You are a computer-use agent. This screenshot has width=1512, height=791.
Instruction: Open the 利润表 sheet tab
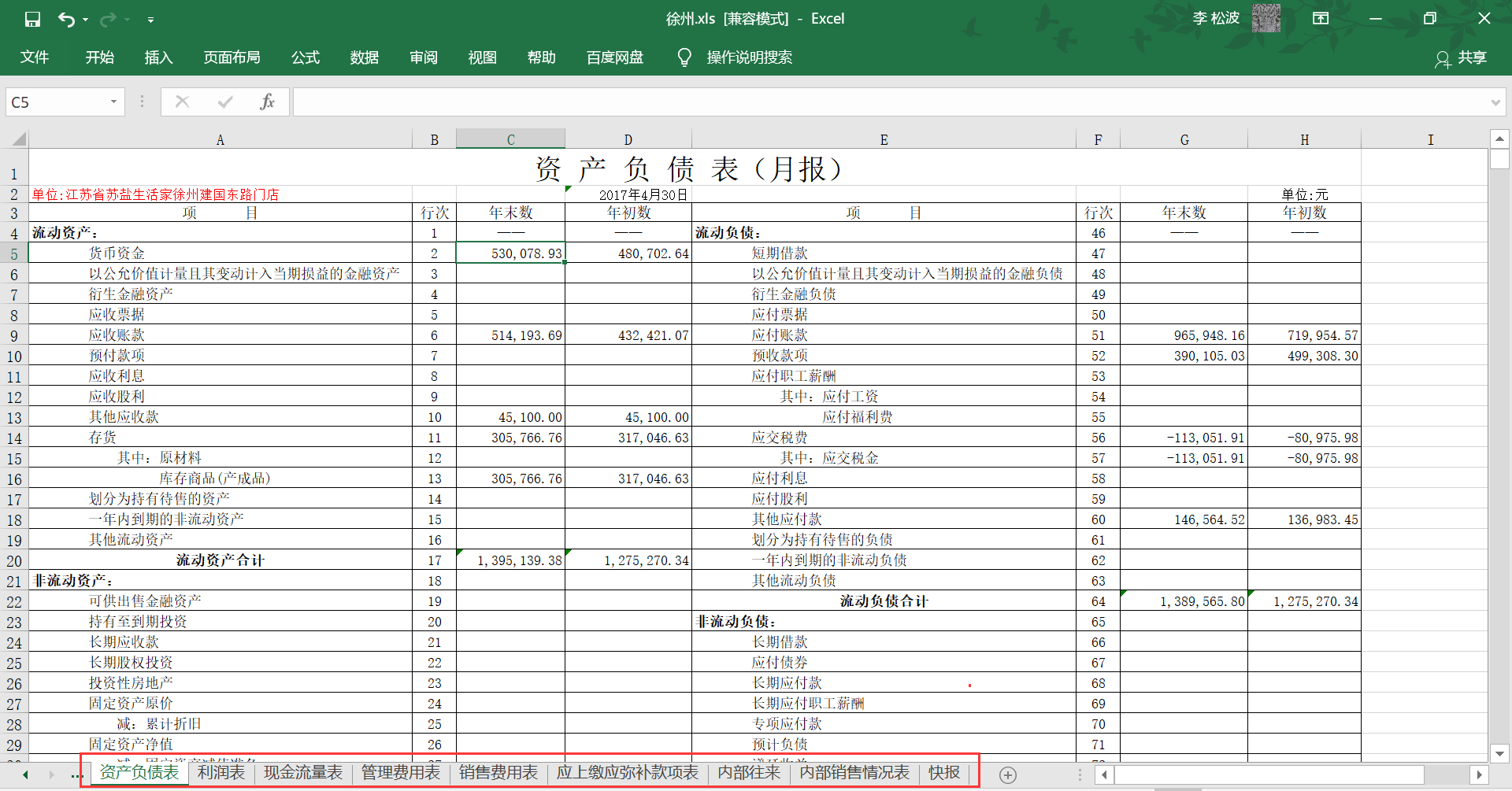pyautogui.click(x=221, y=773)
